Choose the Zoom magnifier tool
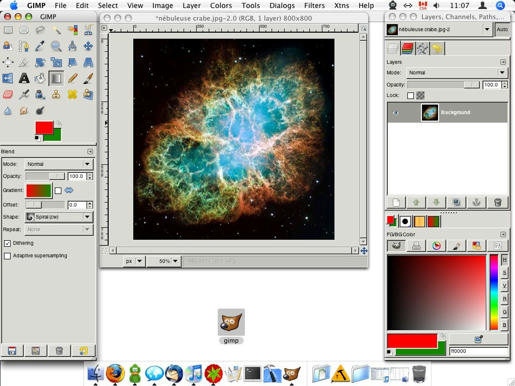 [x=56, y=46]
